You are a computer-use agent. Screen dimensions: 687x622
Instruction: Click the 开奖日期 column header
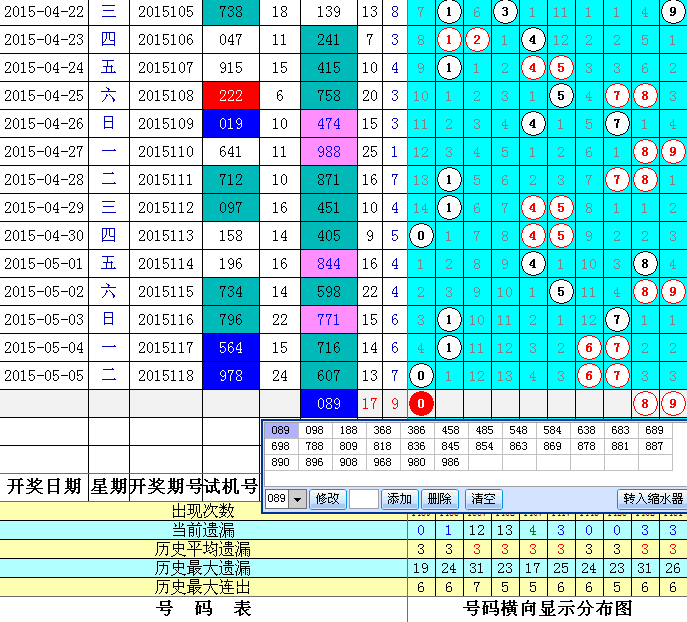[44, 487]
